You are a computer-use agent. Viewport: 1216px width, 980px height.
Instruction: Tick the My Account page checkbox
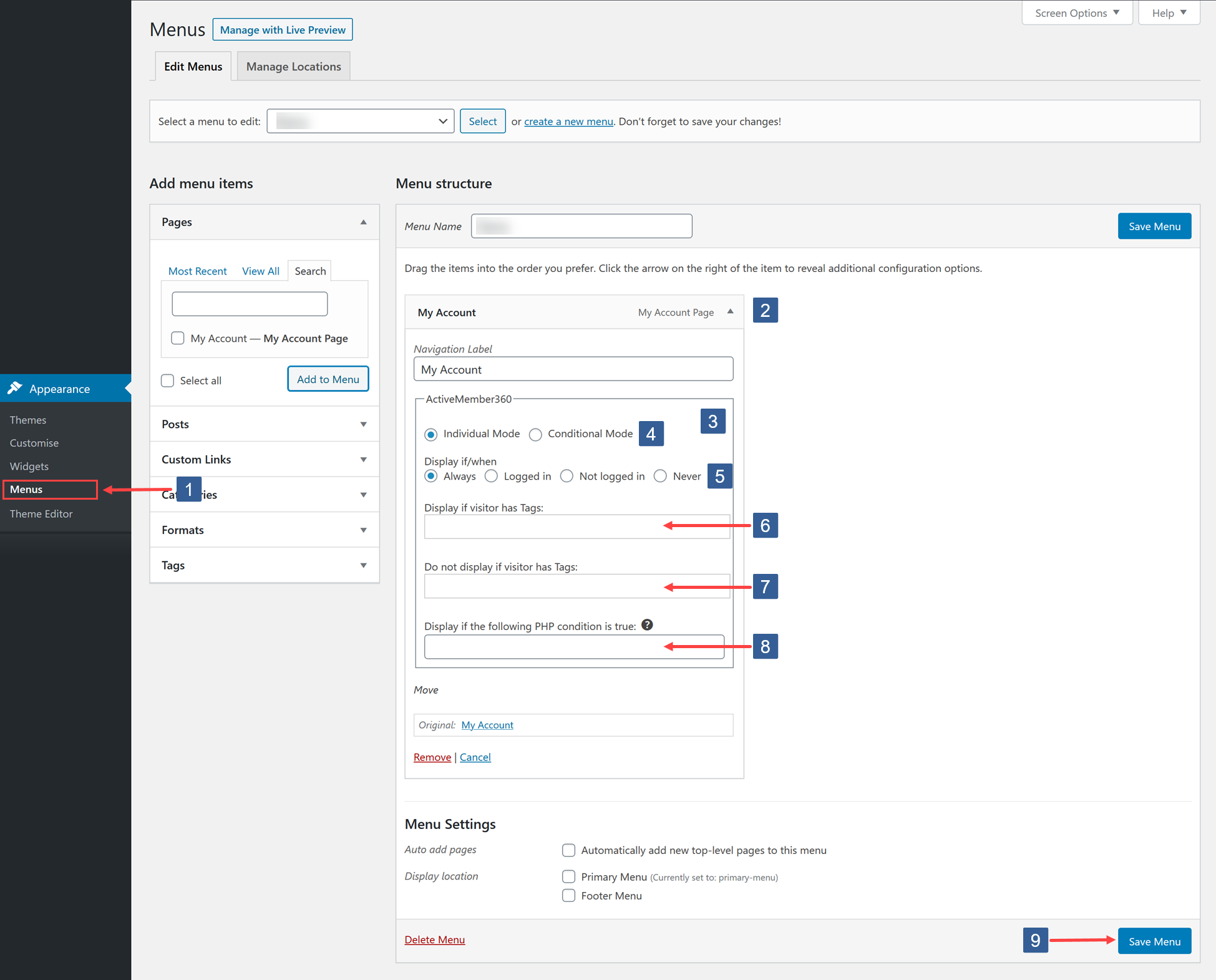[x=177, y=337]
